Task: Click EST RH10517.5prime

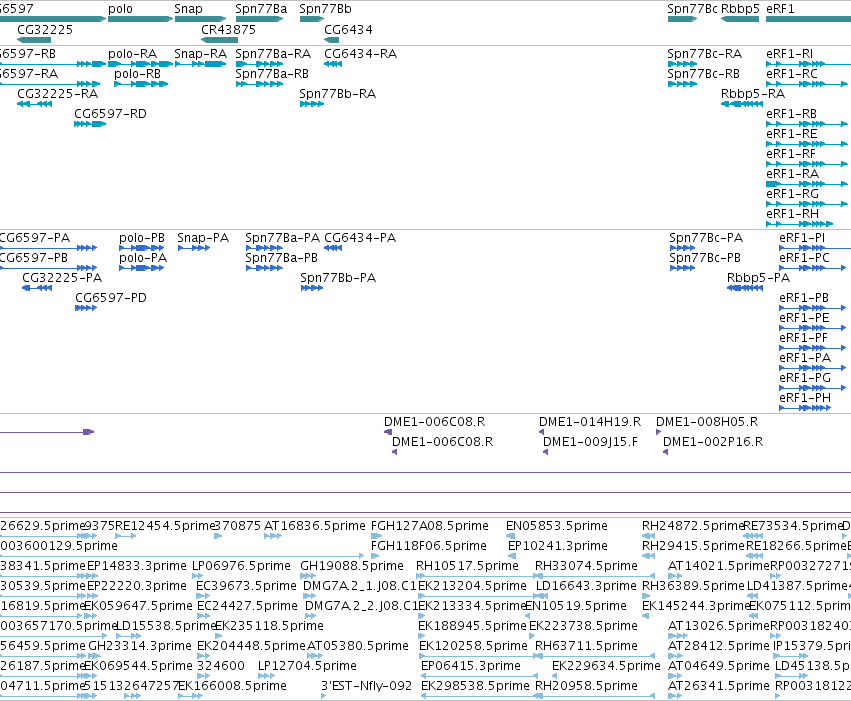Action: pos(467,566)
